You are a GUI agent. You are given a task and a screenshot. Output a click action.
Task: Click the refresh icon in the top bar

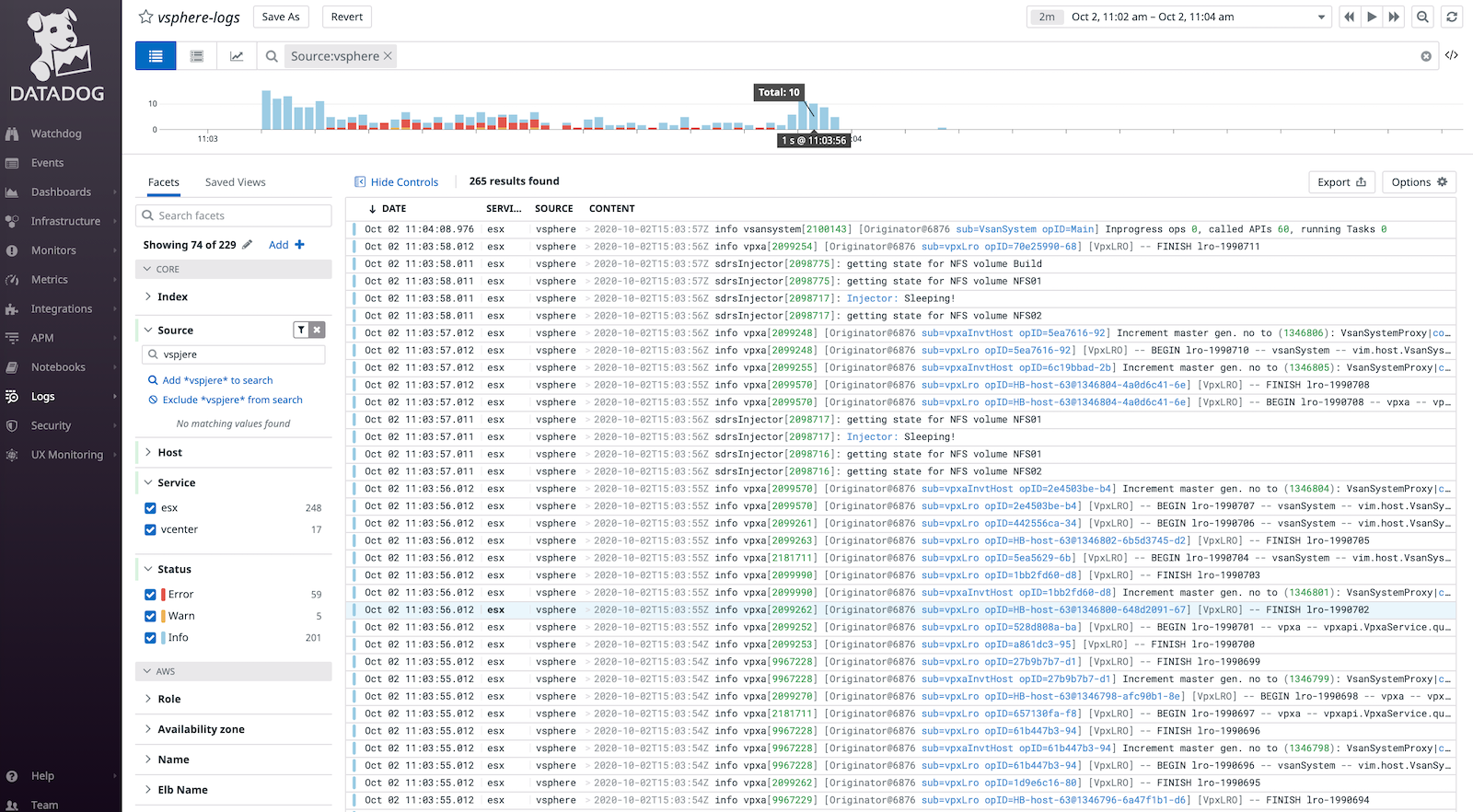pos(1452,17)
